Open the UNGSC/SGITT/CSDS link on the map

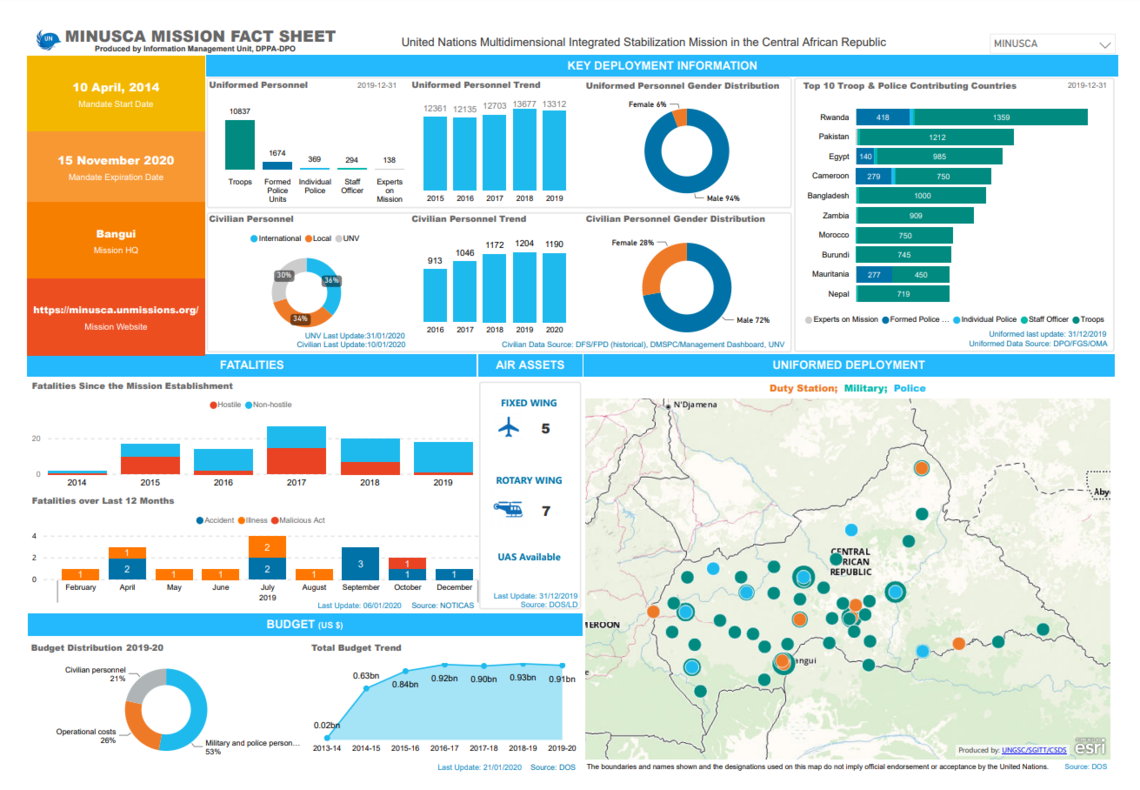pyautogui.click(x=1034, y=750)
